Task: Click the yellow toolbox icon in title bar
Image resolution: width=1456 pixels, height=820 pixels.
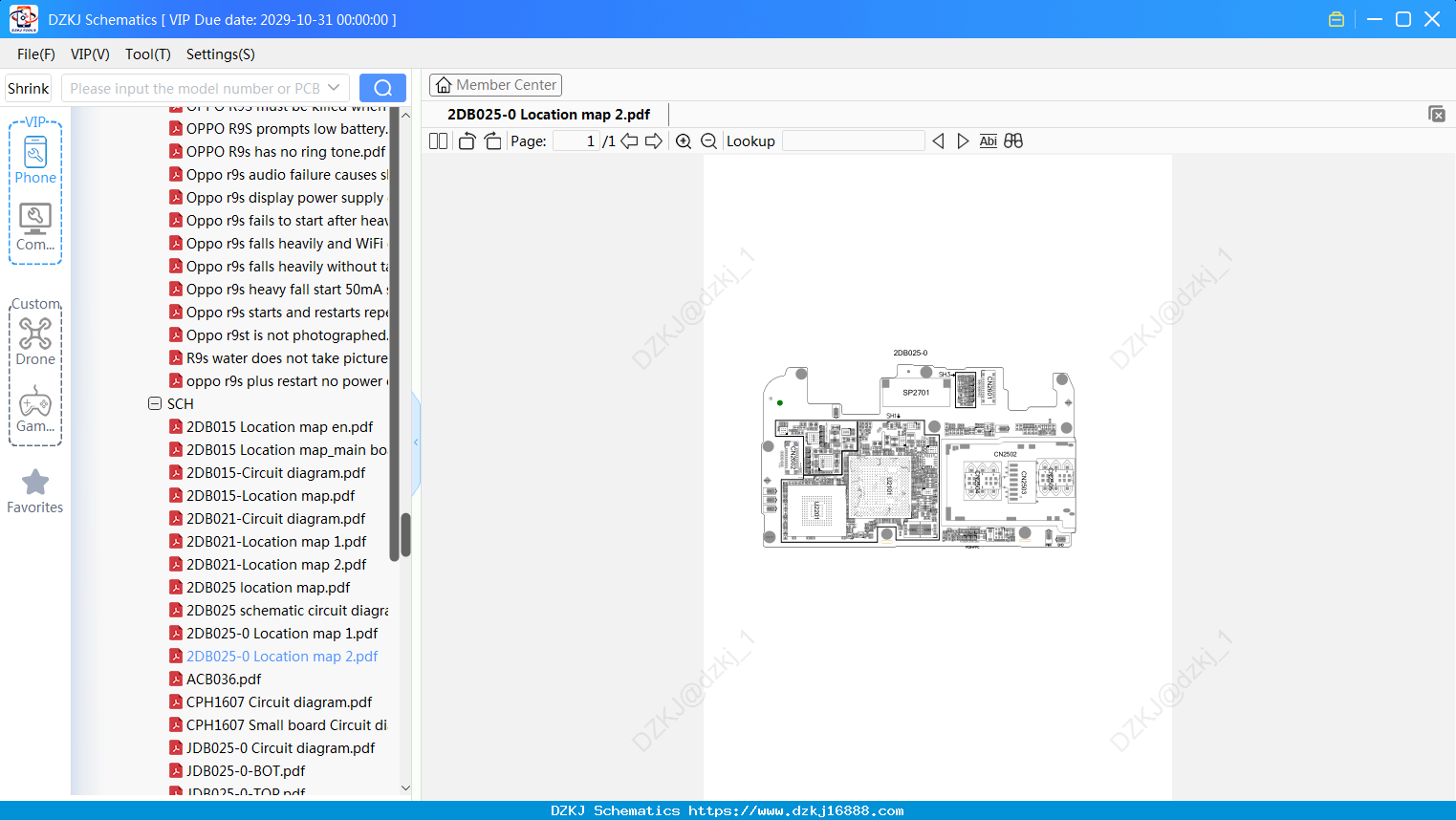Action: pos(1336,19)
